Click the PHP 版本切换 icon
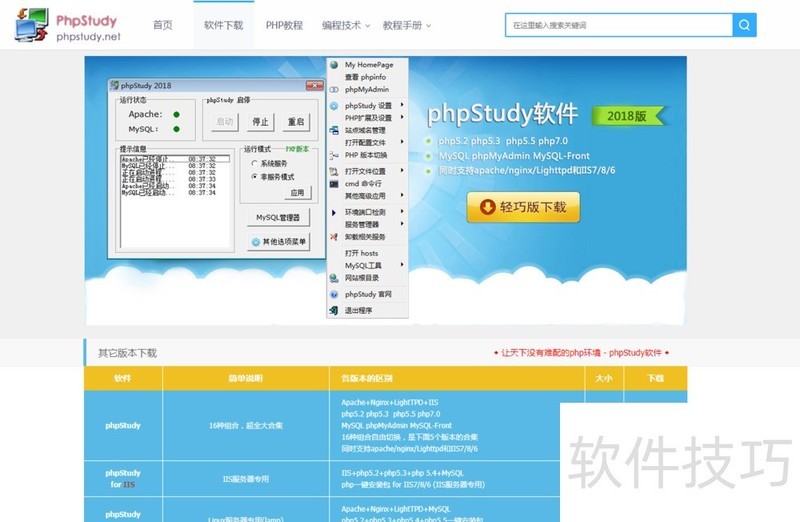Screen dimensions: 800x522 tap(334, 155)
